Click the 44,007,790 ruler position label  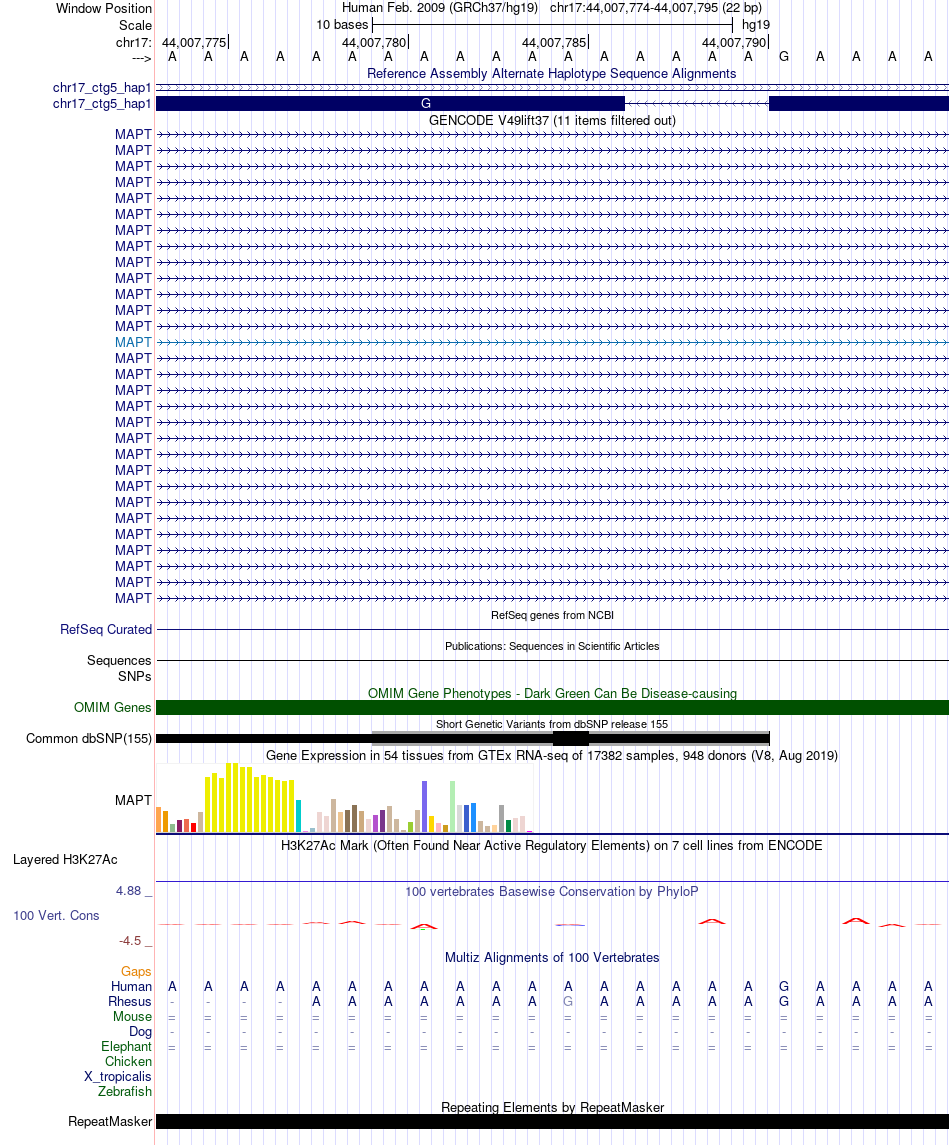[x=734, y=43]
